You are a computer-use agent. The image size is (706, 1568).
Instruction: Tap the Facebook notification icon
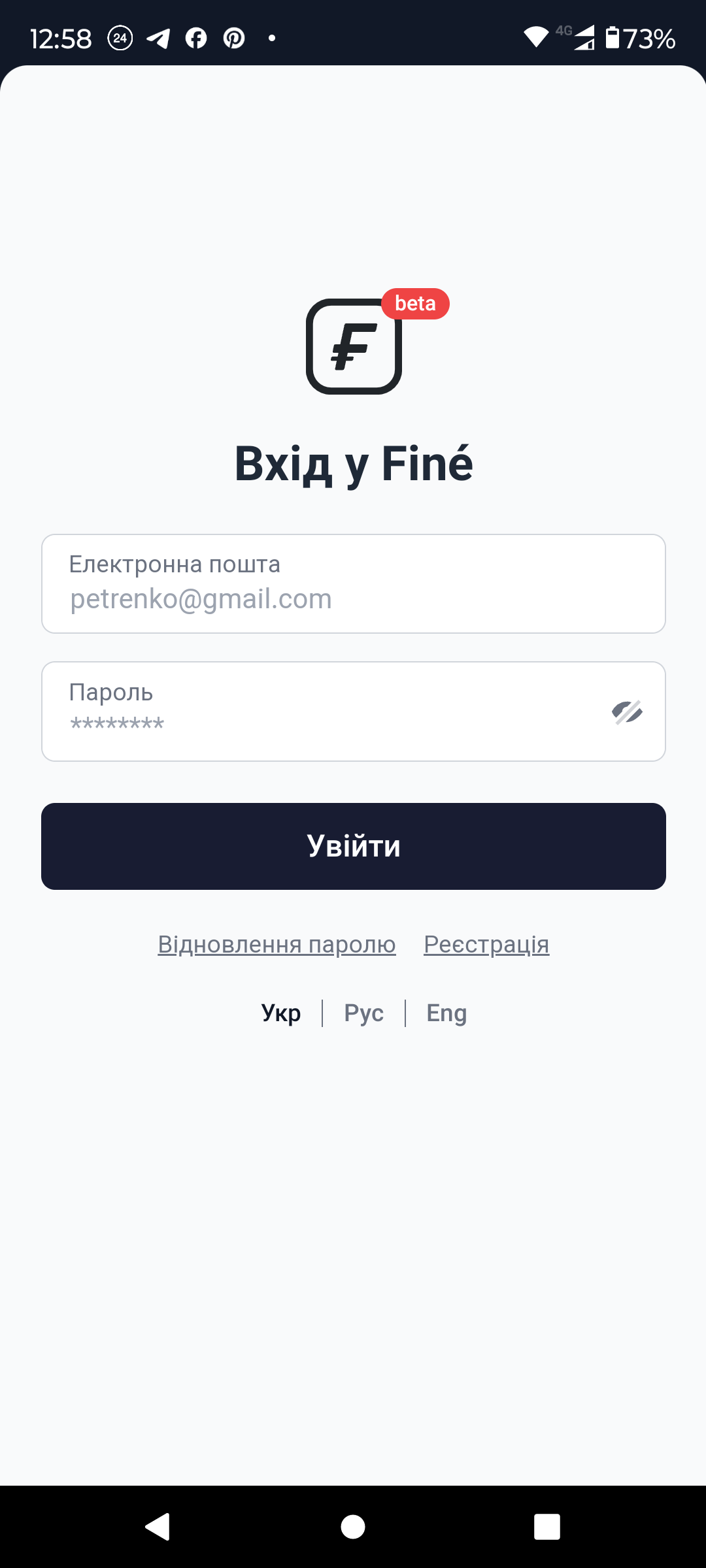tap(196, 39)
